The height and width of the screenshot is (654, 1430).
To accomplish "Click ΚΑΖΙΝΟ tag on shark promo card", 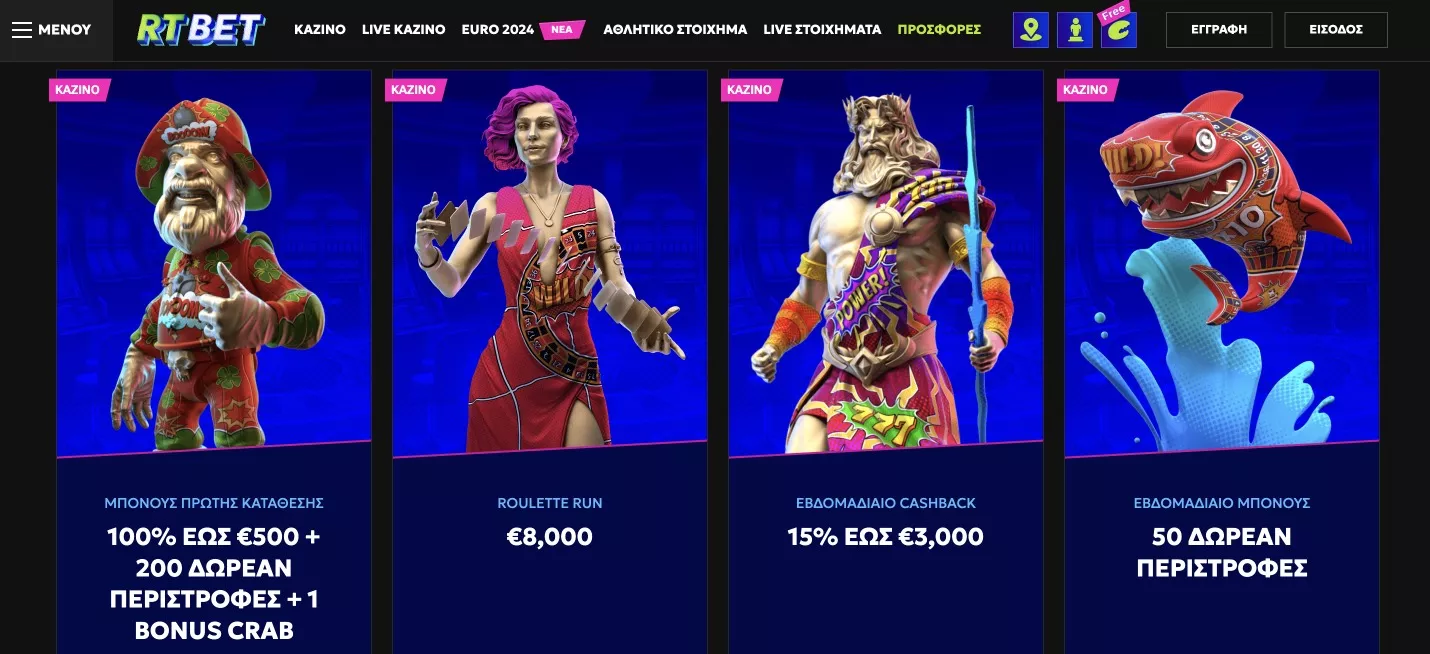I will coord(1086,90).
